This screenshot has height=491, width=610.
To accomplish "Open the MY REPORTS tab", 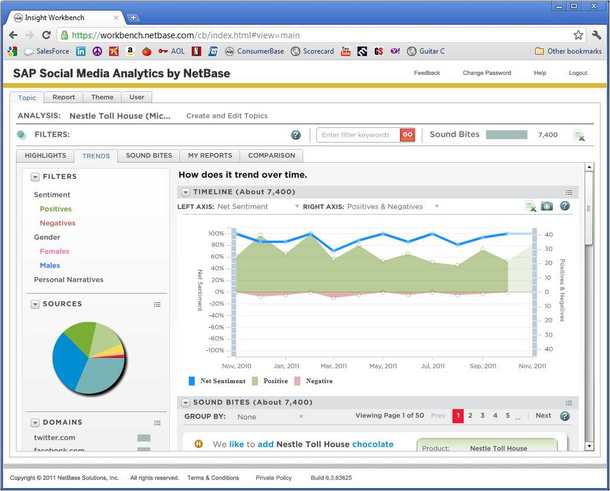I will click(x=210, y=156).
